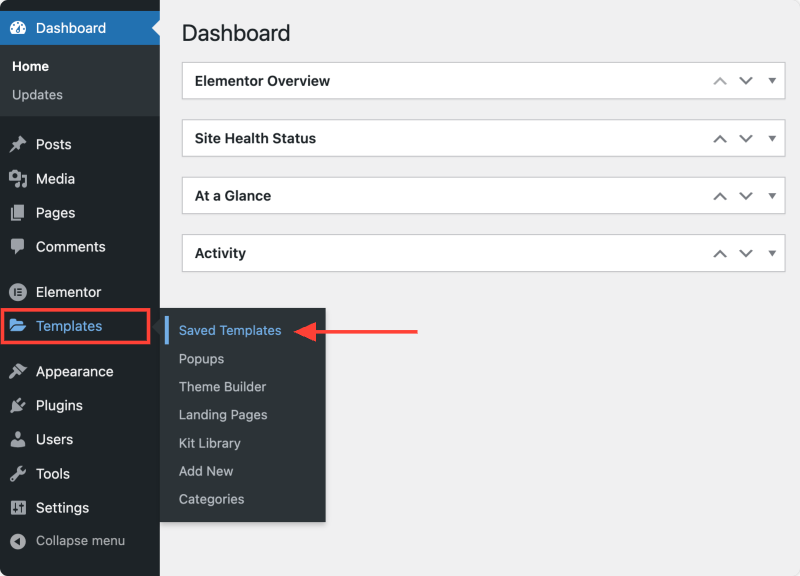Toggle the Activity panel disclosure triangle
Image resolution: width=800 pixels, height=576 pixels.
click(772, 253)
